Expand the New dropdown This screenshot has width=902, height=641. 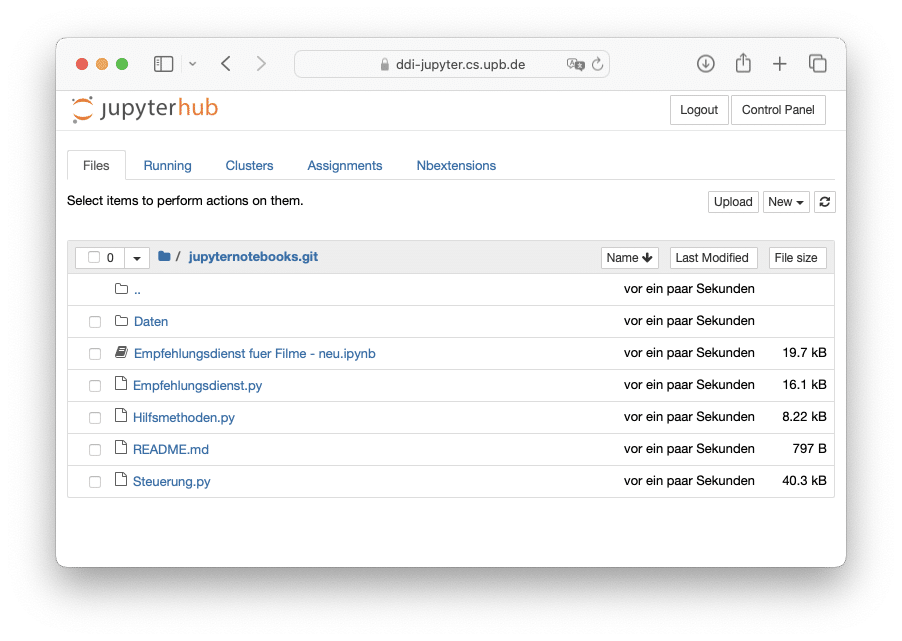tap(786, 202)
